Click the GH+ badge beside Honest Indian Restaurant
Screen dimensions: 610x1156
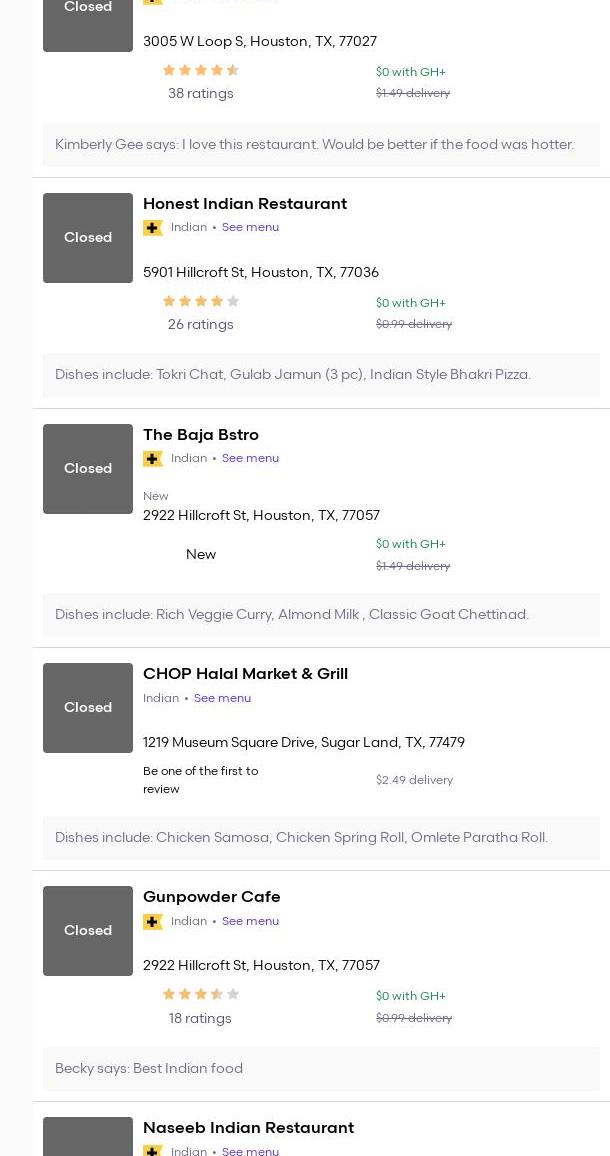tap(153, 228)
